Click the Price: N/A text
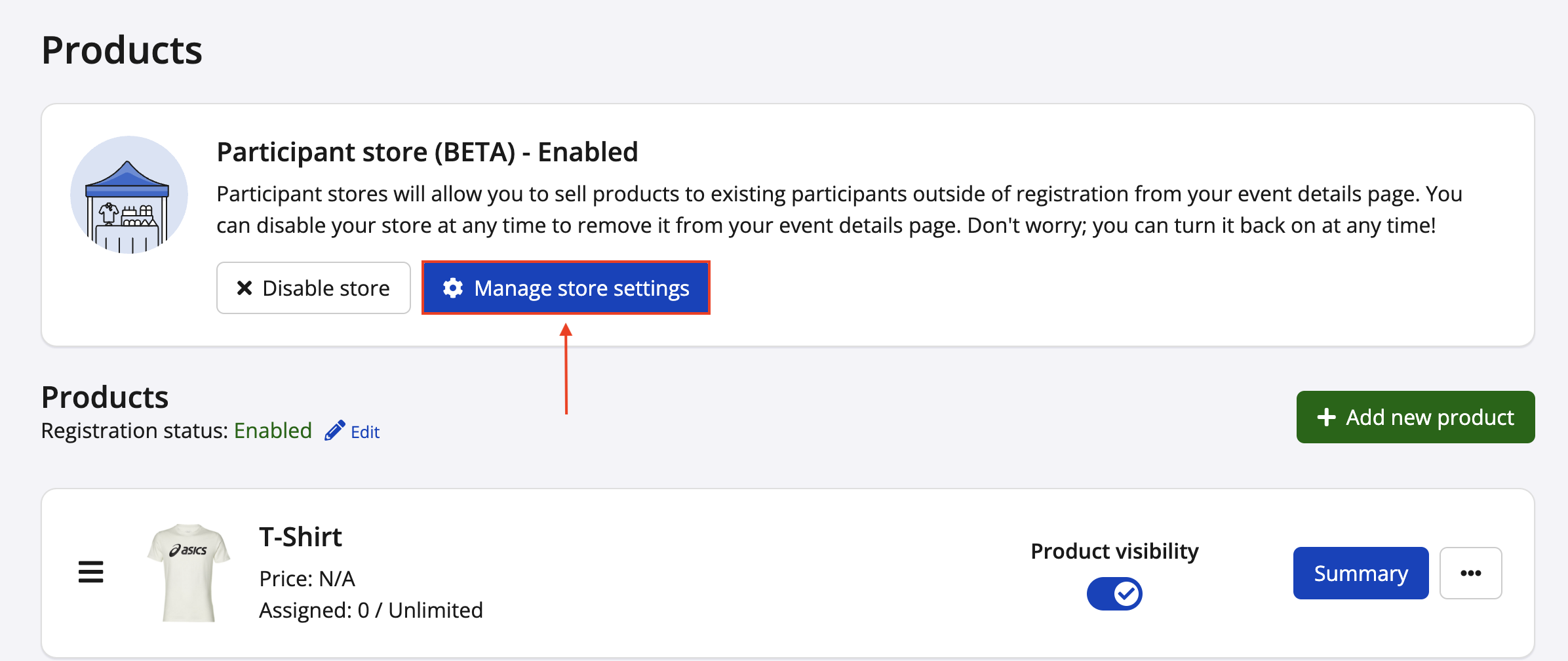 [x=307, y=578]
